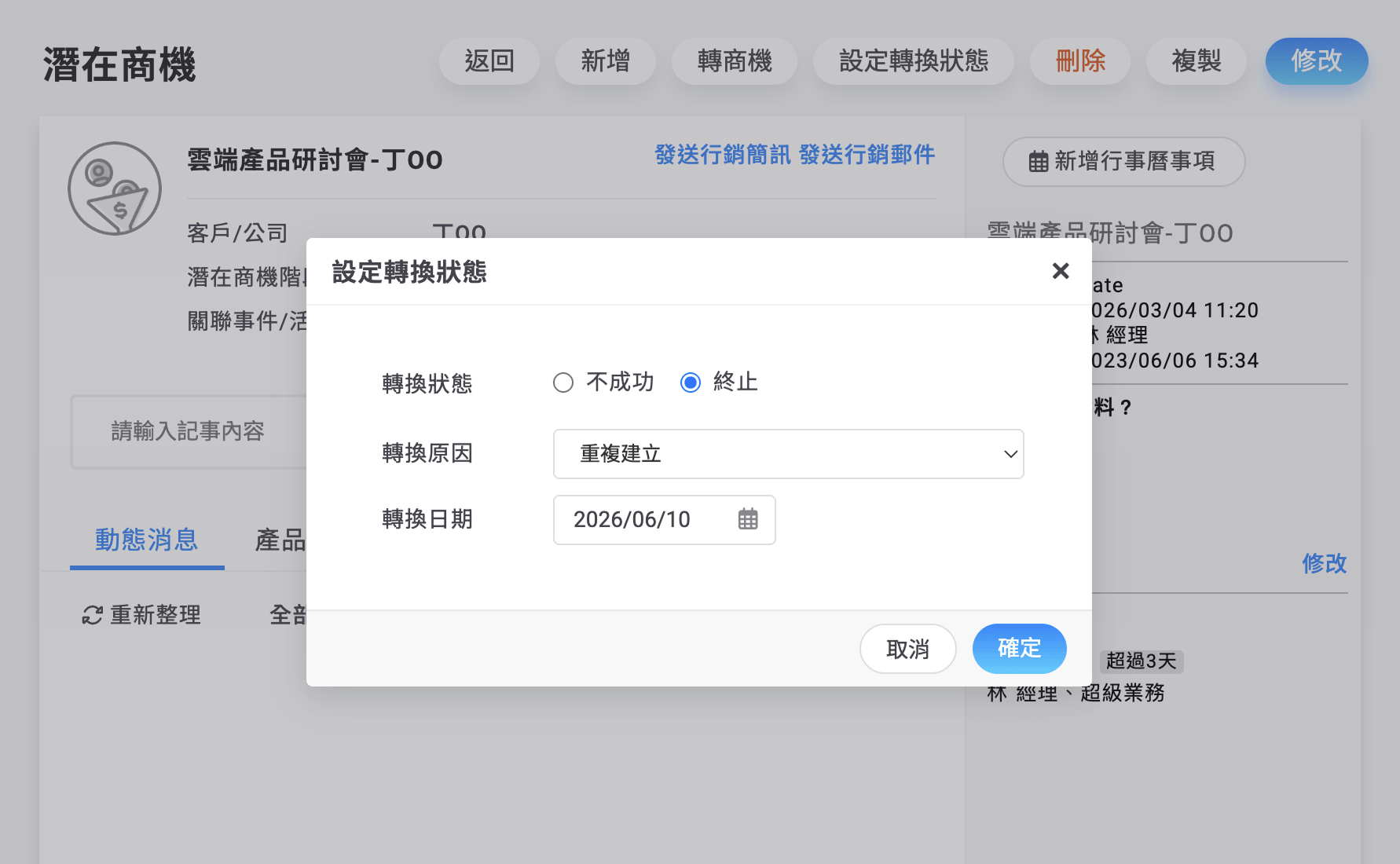Click the calendar icon in 新增行事曆事項
Screen dimensions: 1400x864
1039,162
